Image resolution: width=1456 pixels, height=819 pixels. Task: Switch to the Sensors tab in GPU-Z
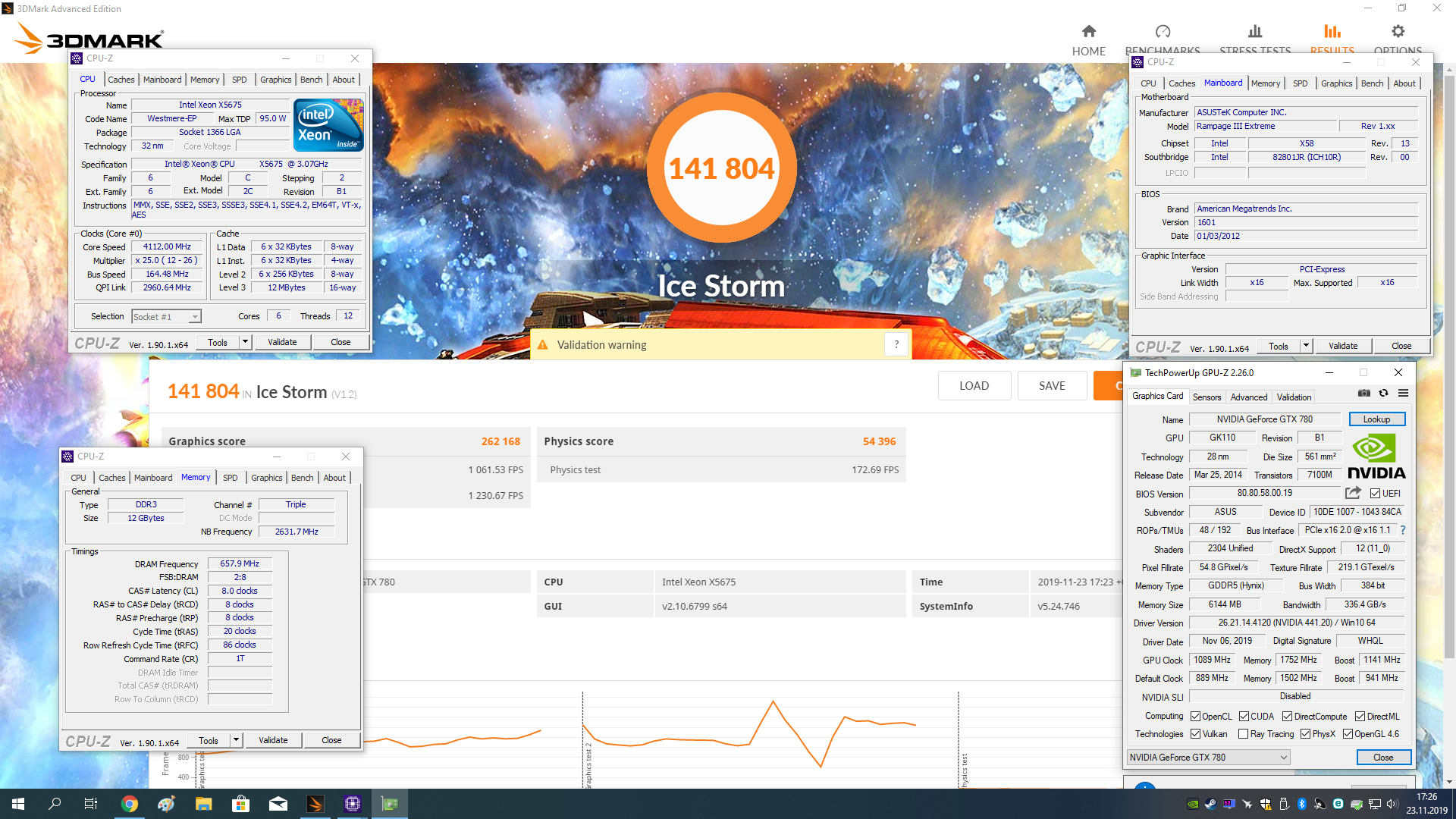pyautogui.click(x=1207, y=397)
